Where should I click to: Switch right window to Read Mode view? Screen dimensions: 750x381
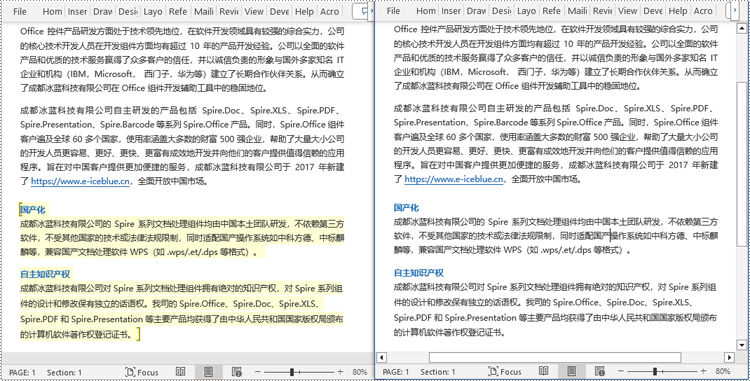pyautogui.click(x=543, y=372)
